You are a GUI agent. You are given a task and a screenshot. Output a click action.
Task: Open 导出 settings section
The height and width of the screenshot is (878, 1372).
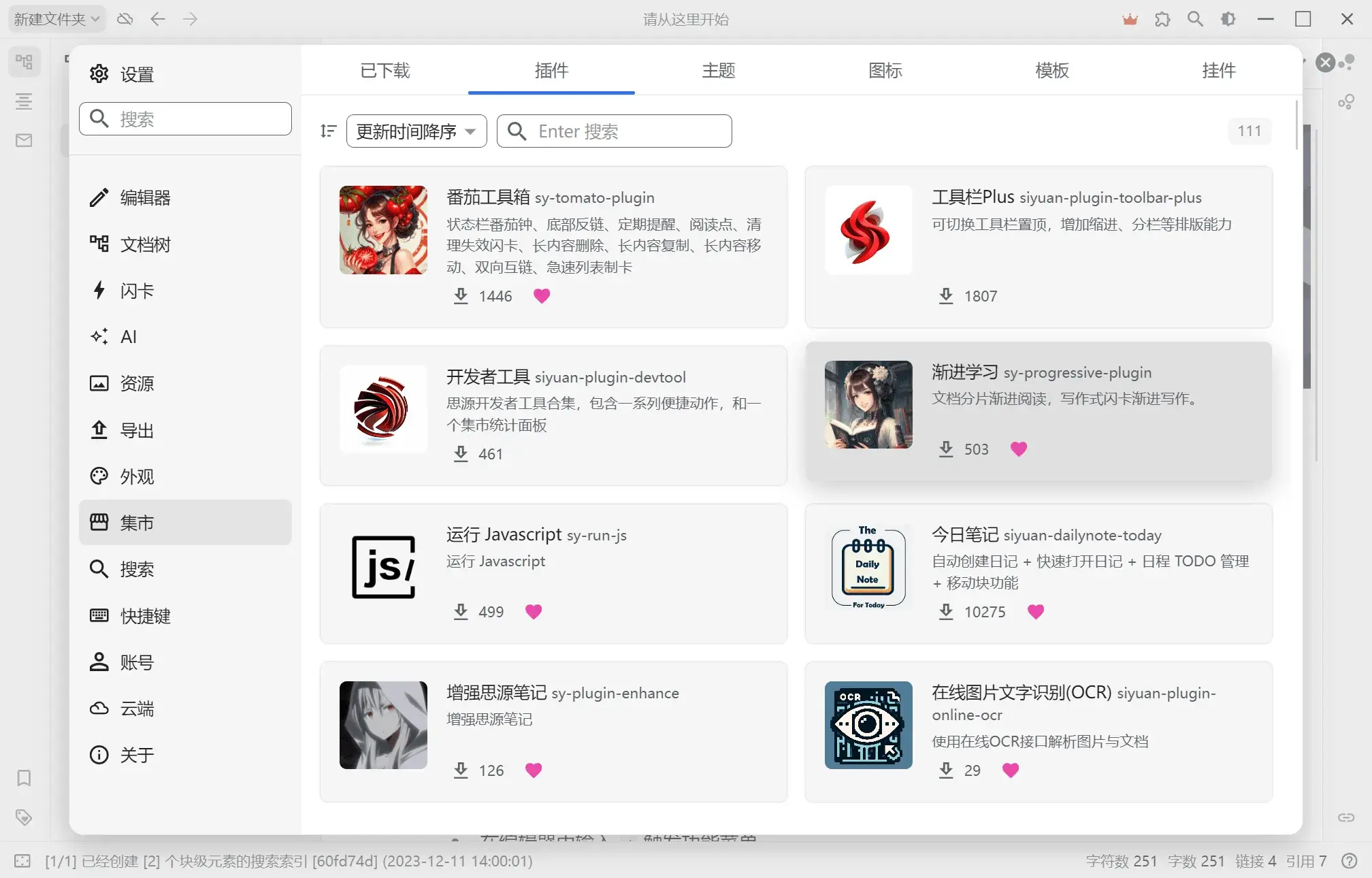(185, 430)
